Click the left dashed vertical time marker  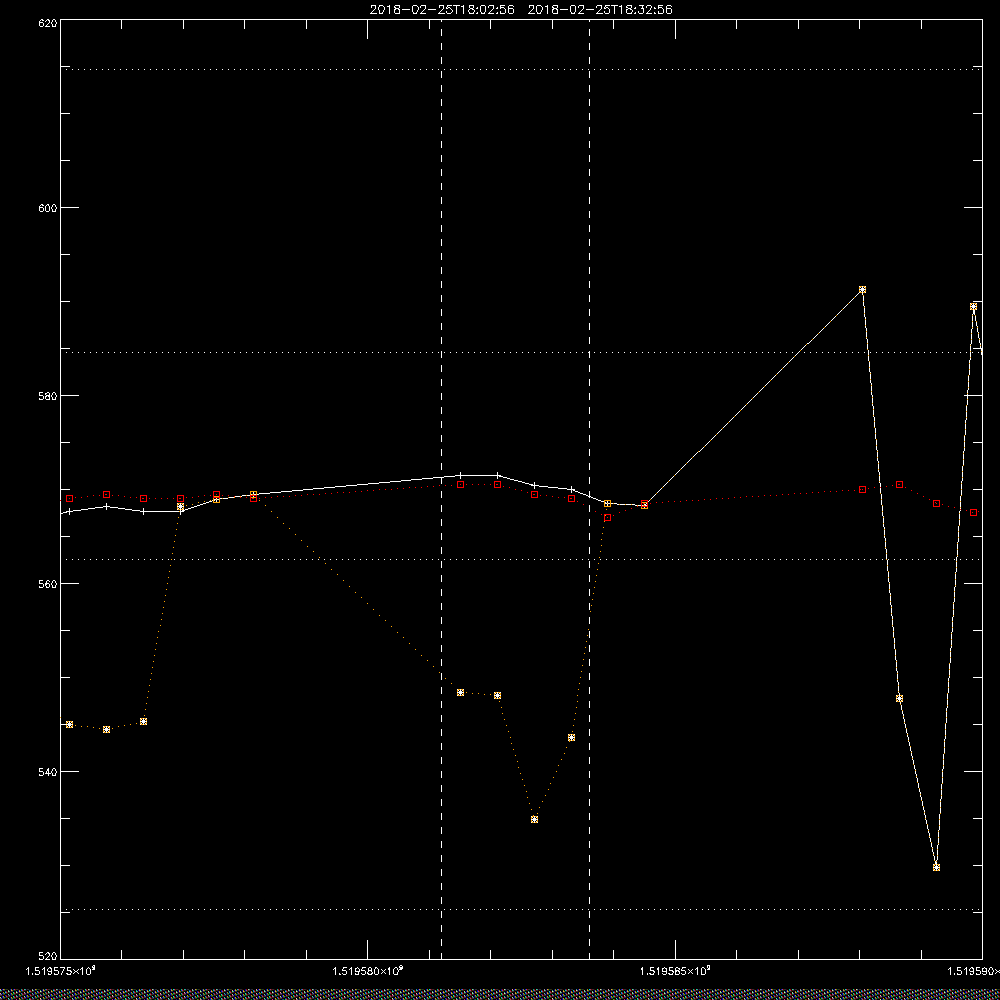click(441, 490)
